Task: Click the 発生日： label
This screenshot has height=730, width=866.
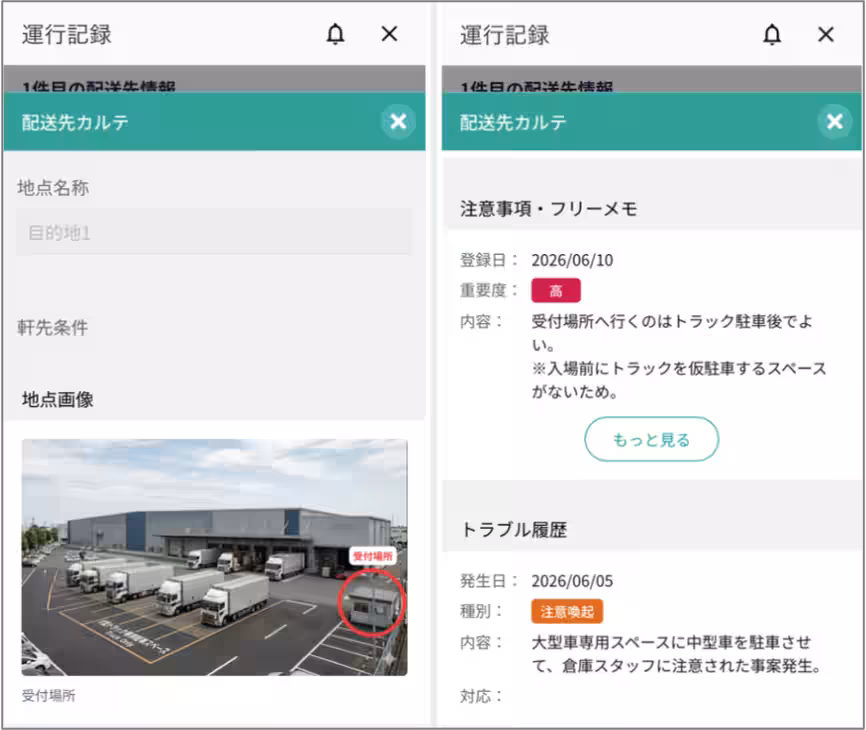Action: coord(488,581)
